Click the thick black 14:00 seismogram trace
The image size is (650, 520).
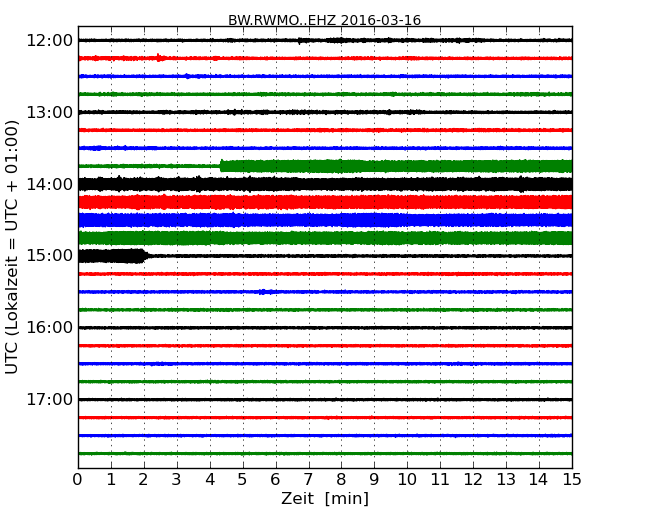click(325, 184)
